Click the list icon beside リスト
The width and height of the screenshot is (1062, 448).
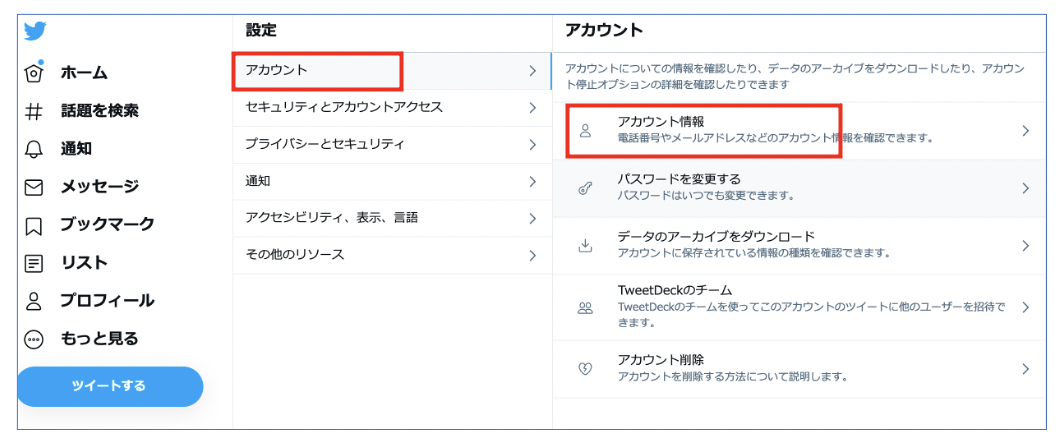[x=34, y=263]
